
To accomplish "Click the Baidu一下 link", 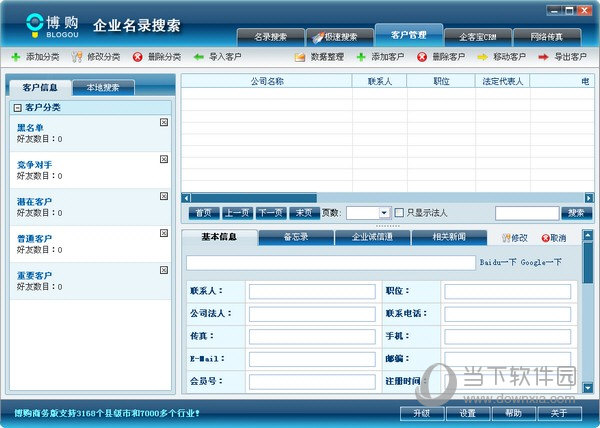I will click(498, 262).
